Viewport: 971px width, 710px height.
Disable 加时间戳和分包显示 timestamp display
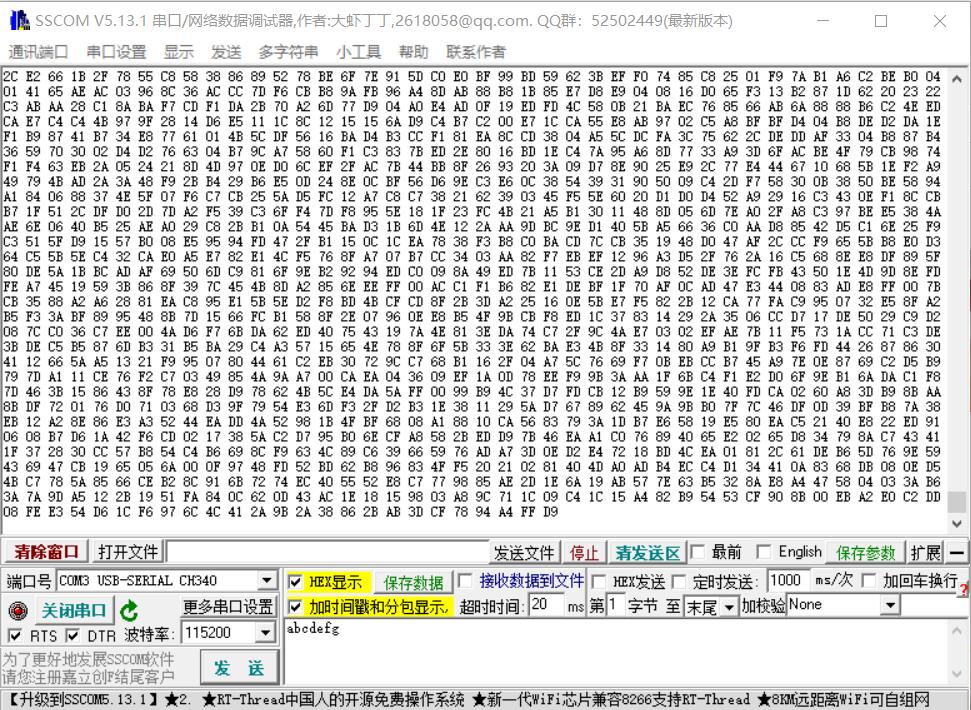coord(295,604)
